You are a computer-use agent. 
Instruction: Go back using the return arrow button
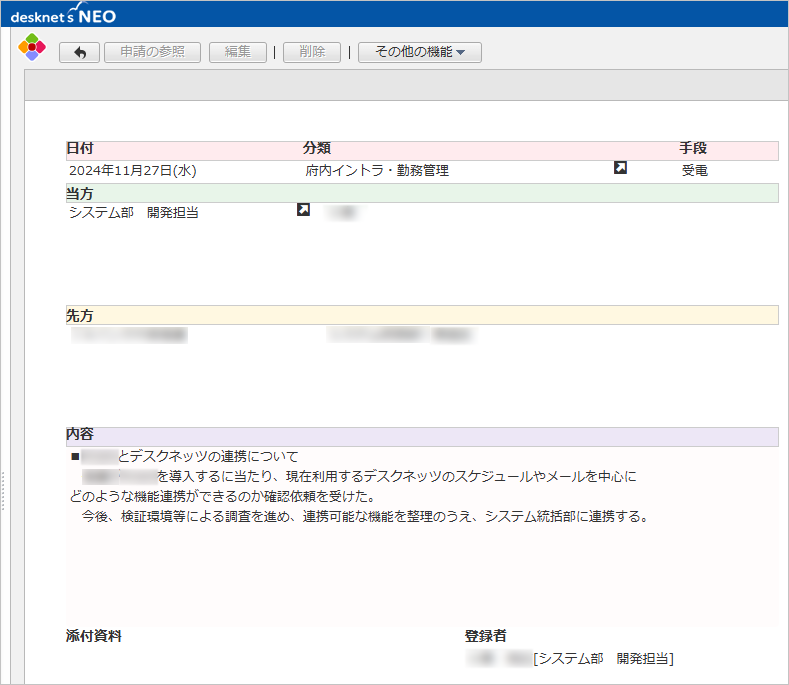pyautogui.click(x=80, y=52)
